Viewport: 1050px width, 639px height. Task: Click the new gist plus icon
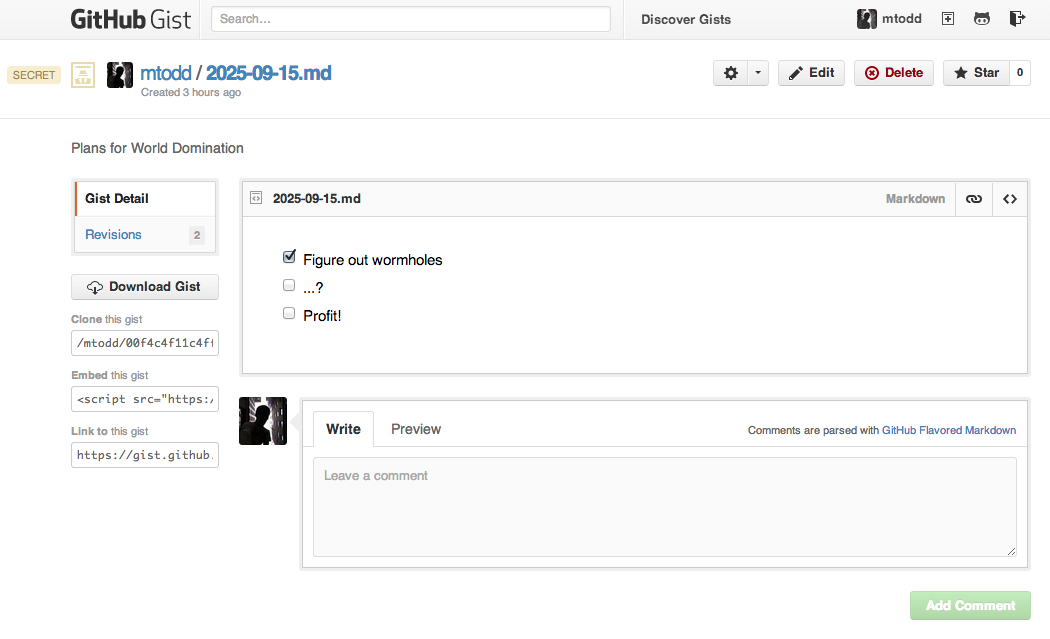coord(948,19)
